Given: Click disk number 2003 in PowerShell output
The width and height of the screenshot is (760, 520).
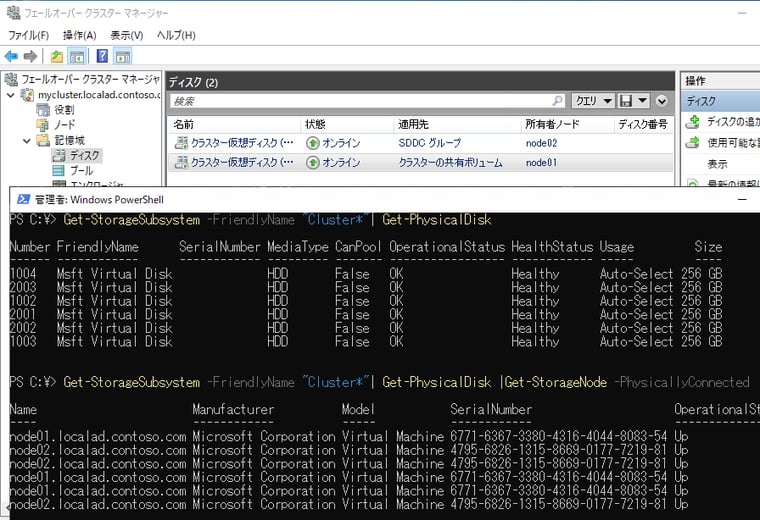Looking at the screenshot, I should pos(23,287).
